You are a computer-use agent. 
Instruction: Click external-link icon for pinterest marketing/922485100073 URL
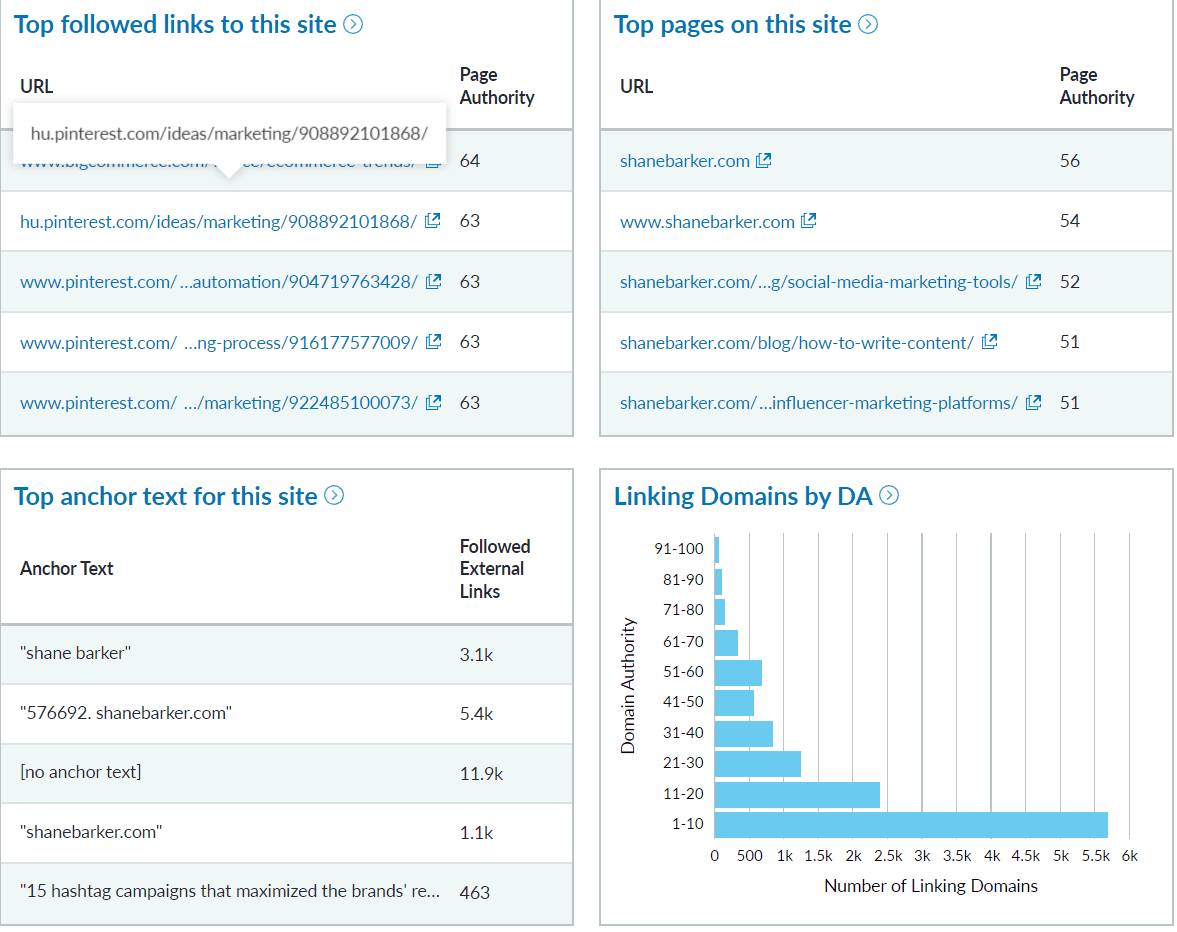(x=433, y=402)
